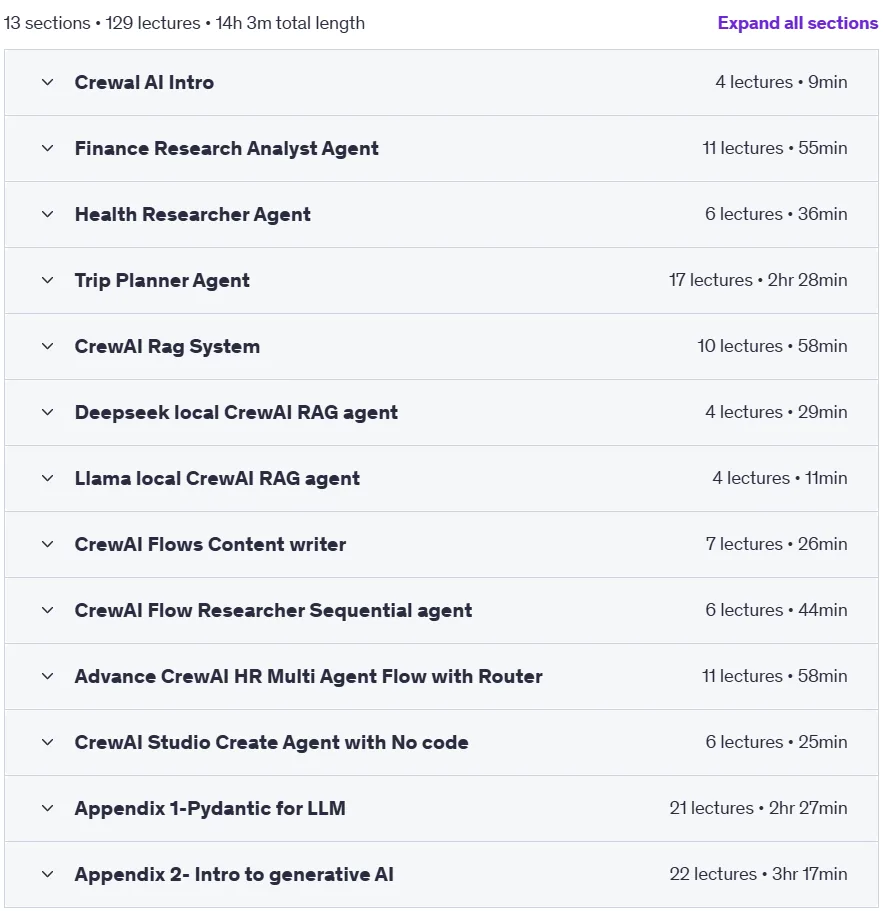
Task: Click the 11 lectures 55min label
Action: [x=775, y=148]
